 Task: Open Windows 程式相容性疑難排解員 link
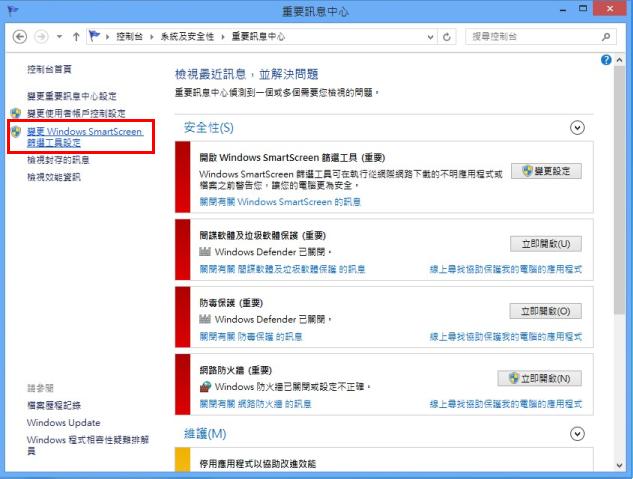click(x=88, y=445)
